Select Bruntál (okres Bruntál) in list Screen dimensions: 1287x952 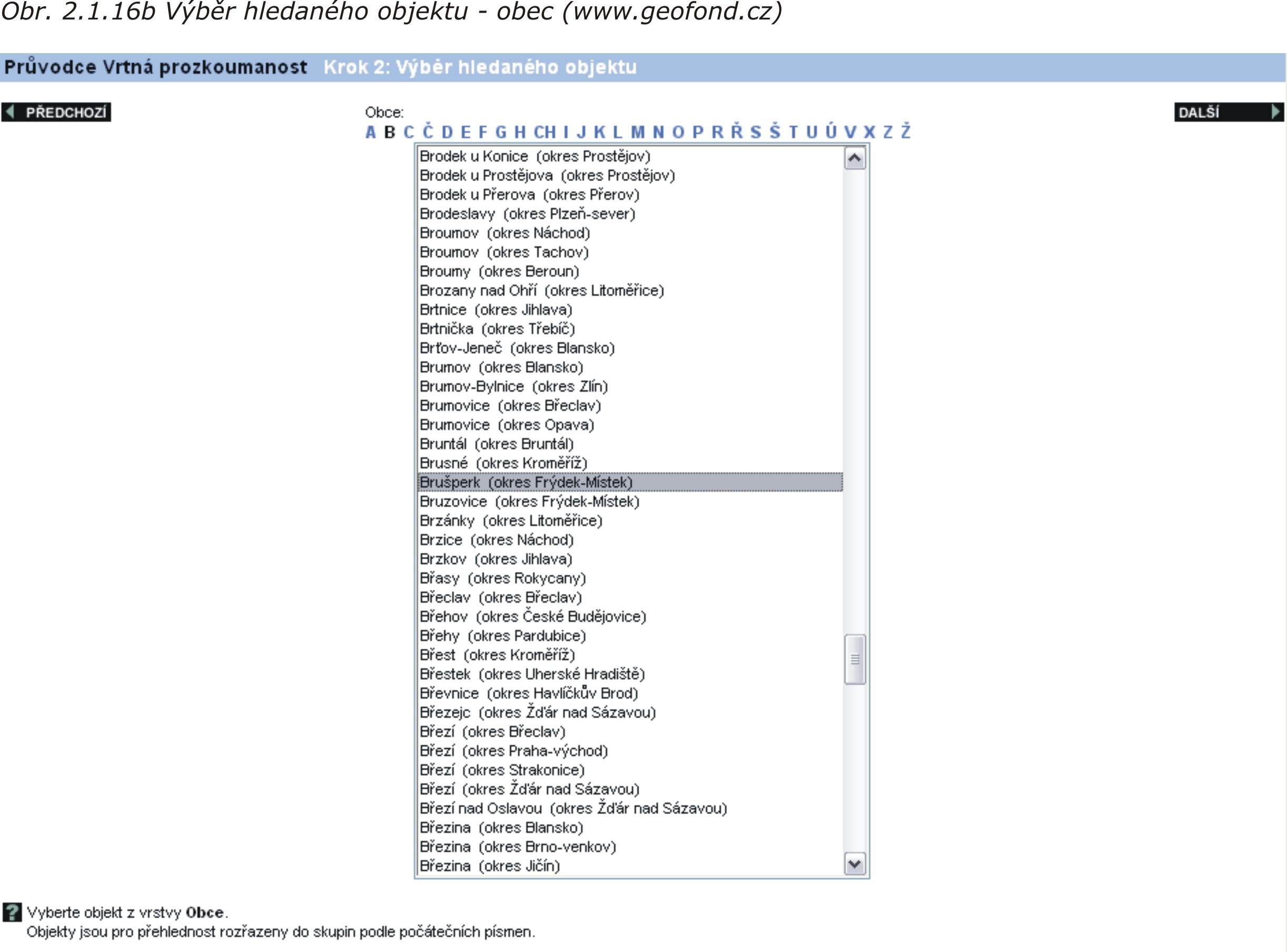[496, 444]
